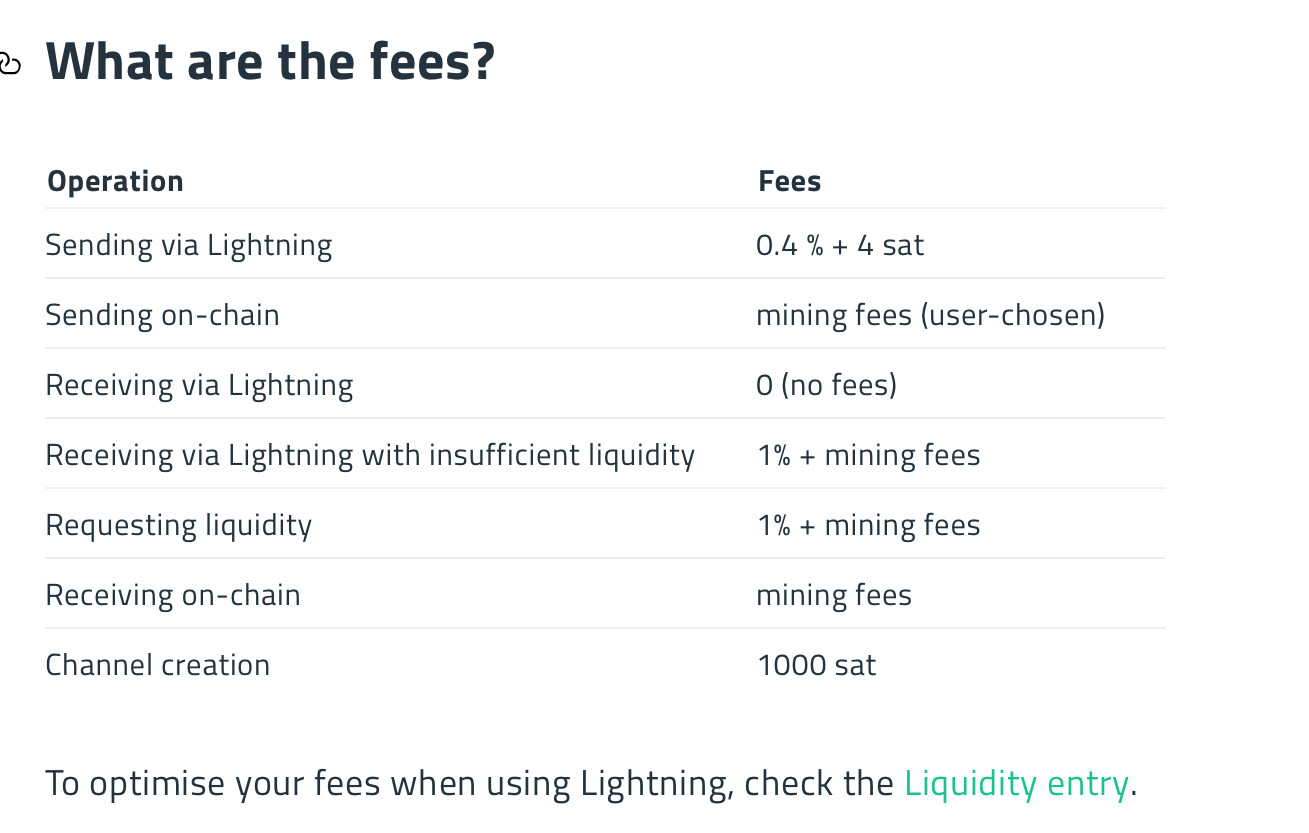Select the 'Receiving via Lightning' row label
This screenshot has width=1309, height=833.
click(x=200, y=385)
